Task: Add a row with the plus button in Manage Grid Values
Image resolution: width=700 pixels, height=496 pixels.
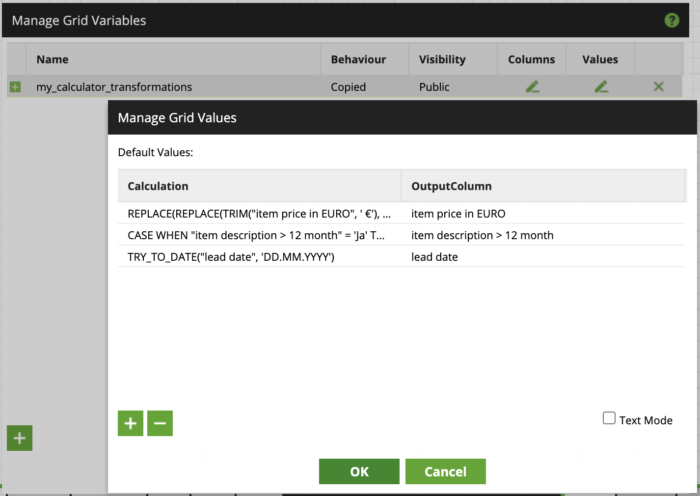Action: 130,423
